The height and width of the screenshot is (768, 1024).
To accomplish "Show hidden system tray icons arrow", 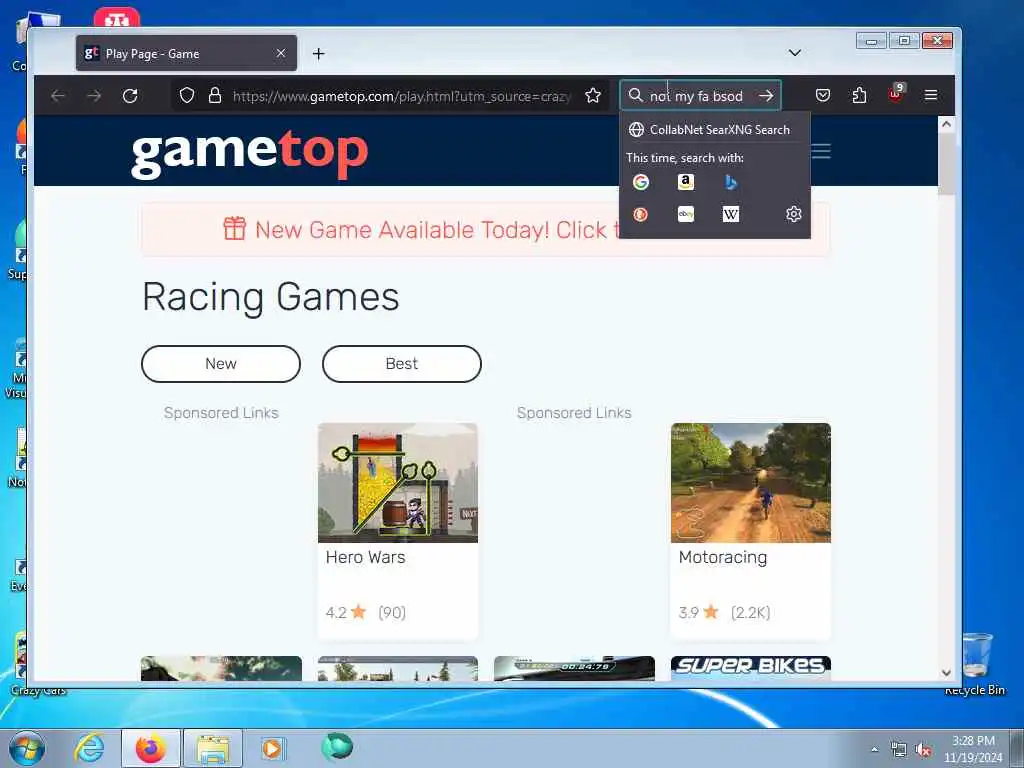I will 874,750.
